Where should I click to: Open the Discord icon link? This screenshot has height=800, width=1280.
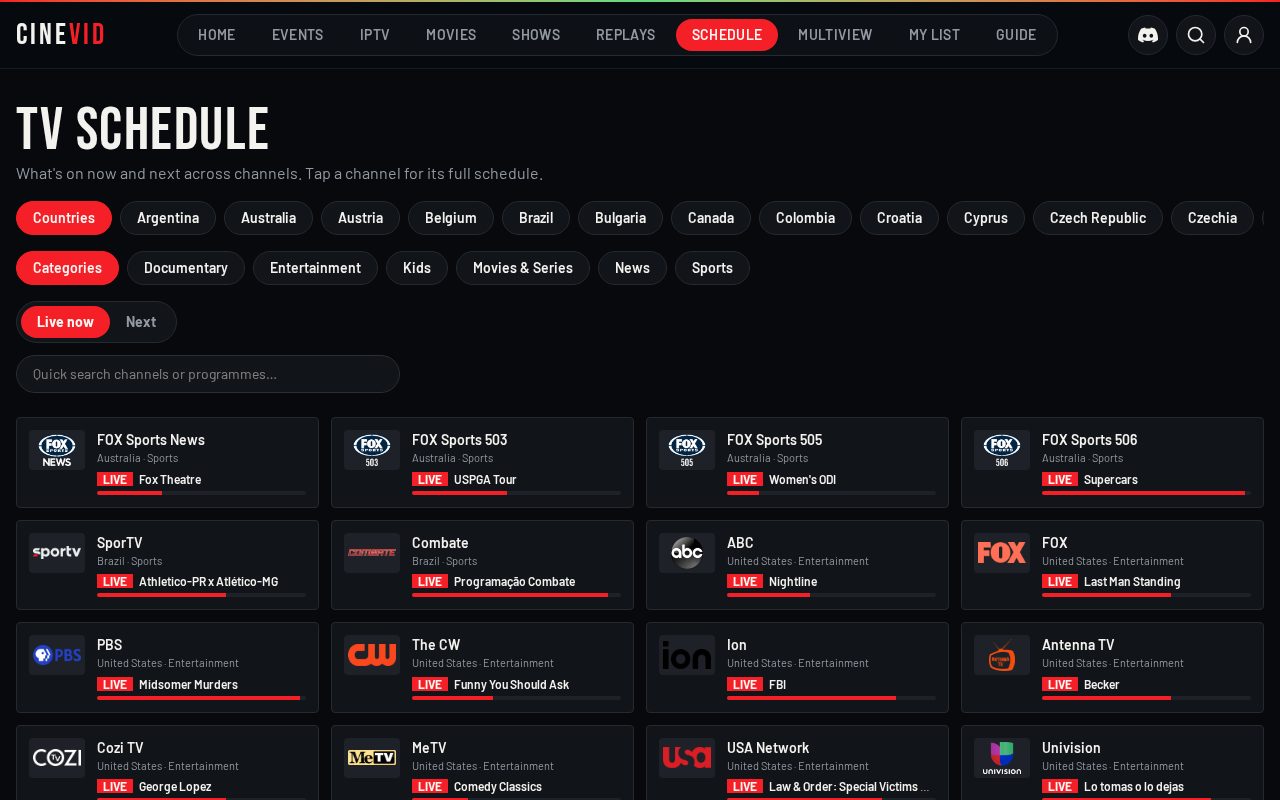[1148, 35]
